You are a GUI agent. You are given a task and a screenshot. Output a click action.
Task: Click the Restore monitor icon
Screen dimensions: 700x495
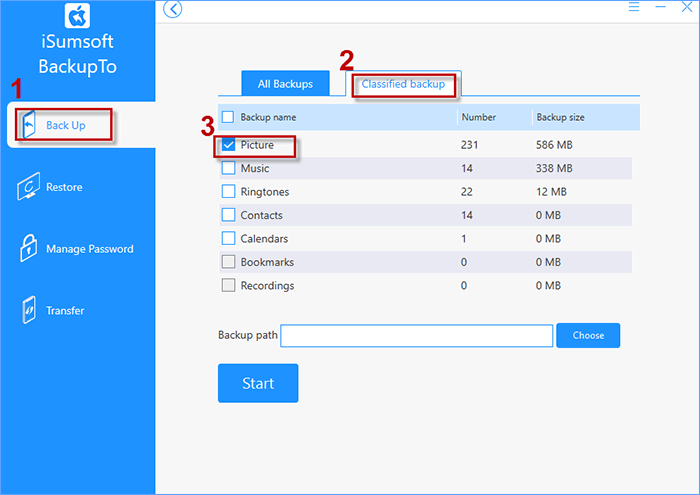tap(29, 186)
